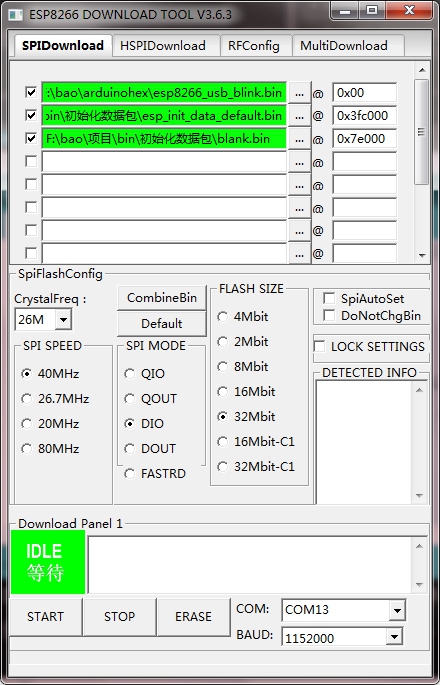The width and height of the screenshot is (440, 685).
Task: Uncheck the esp8266_usb_blink.bin row checkbox
Action: pos(31,92)
